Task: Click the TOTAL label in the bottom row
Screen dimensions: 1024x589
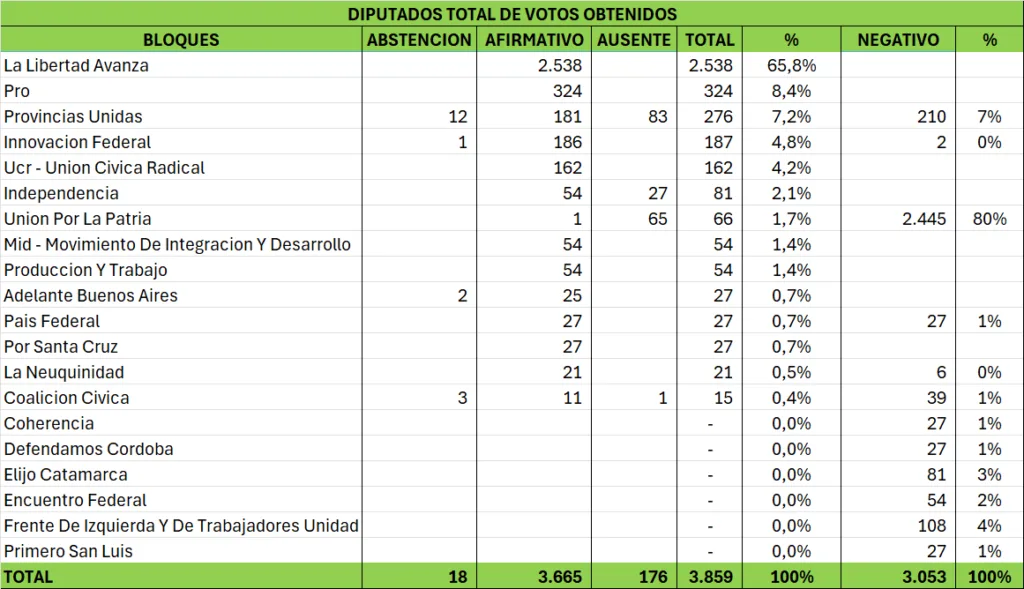Action: tap(29, 577)
